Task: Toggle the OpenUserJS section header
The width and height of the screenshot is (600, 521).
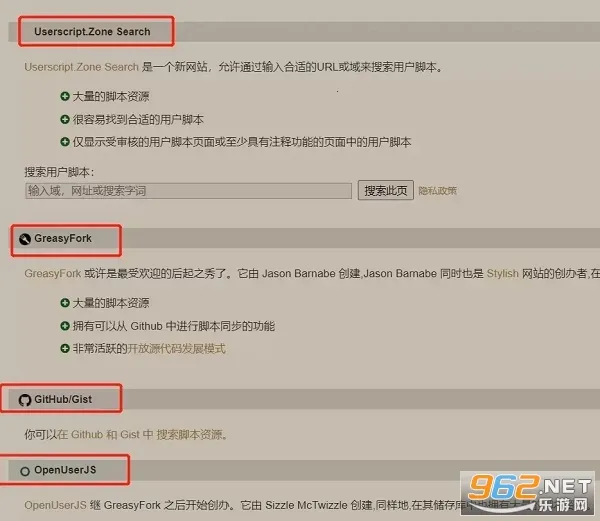Action: (x=66, y=469)
